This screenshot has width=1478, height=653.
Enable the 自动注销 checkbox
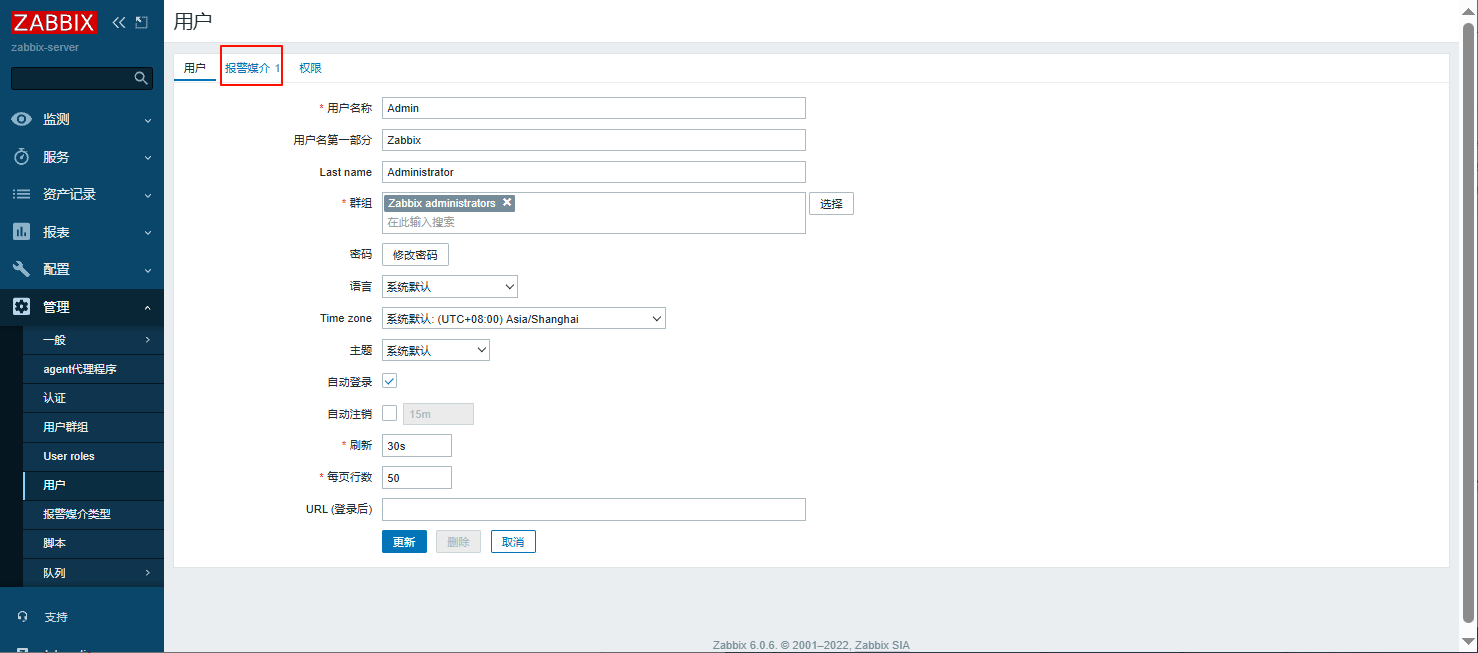click(390, 413)
